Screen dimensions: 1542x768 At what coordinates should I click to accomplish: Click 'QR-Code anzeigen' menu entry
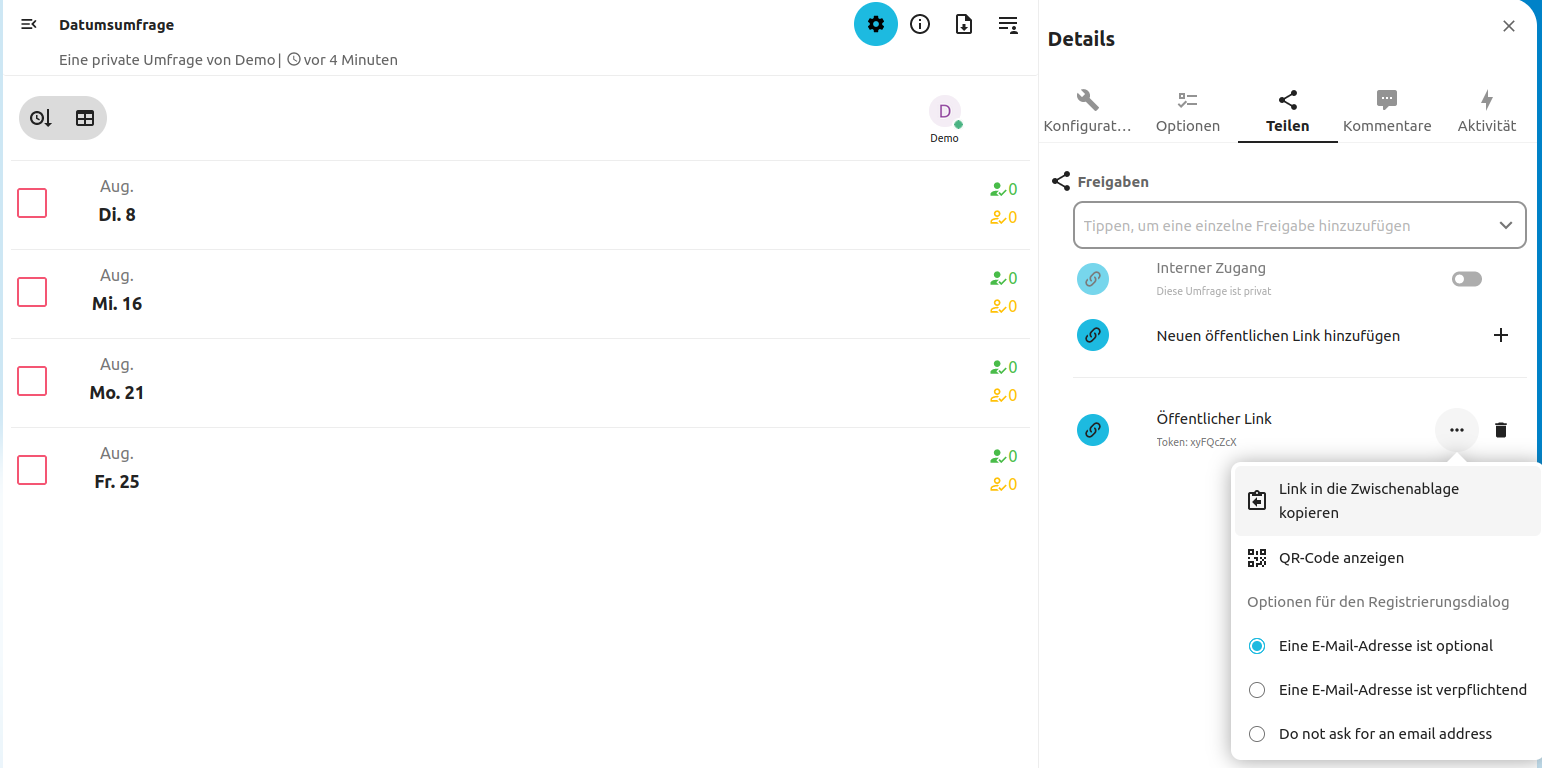1340,558
